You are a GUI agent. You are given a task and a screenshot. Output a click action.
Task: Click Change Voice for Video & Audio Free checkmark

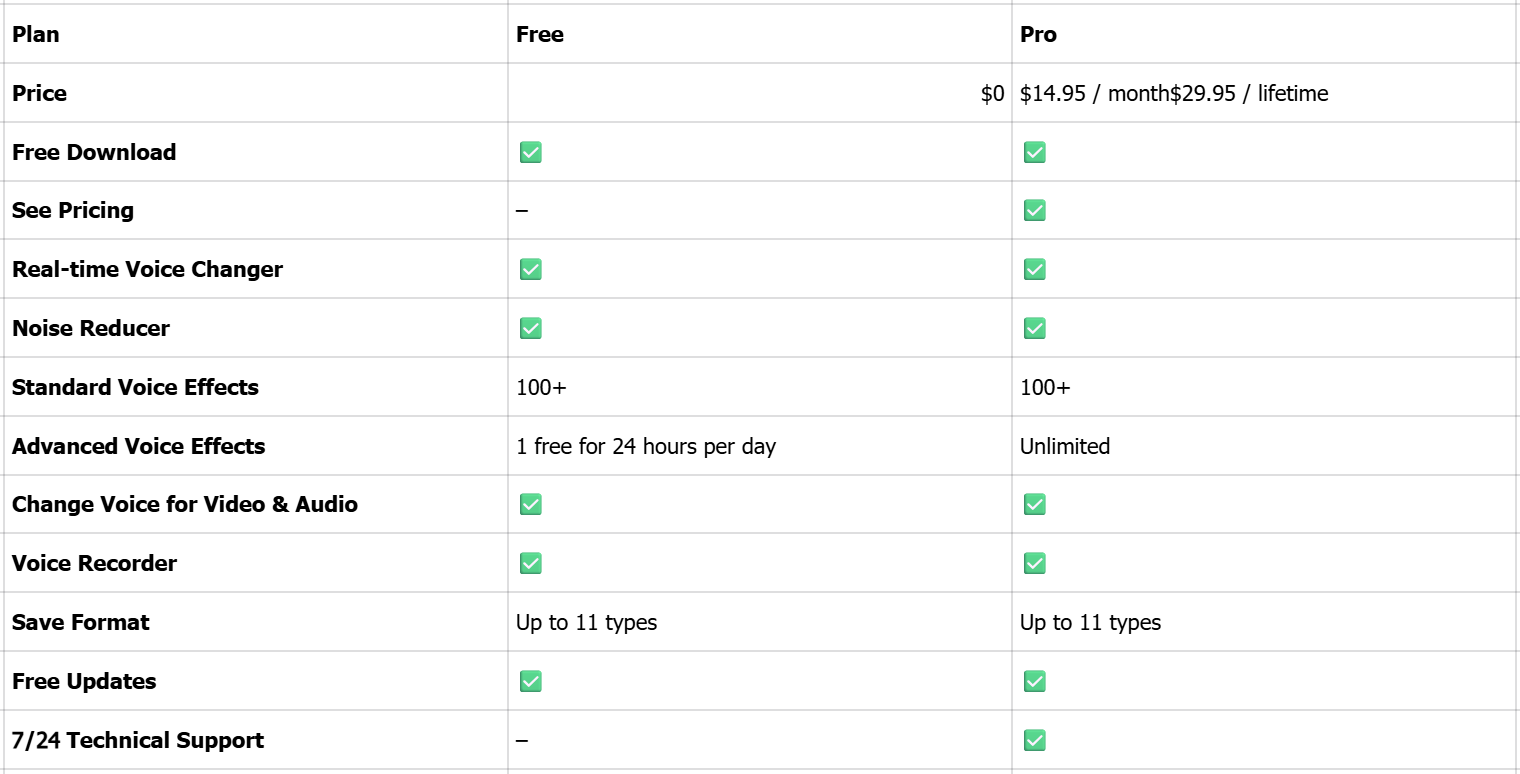[530, 504]
